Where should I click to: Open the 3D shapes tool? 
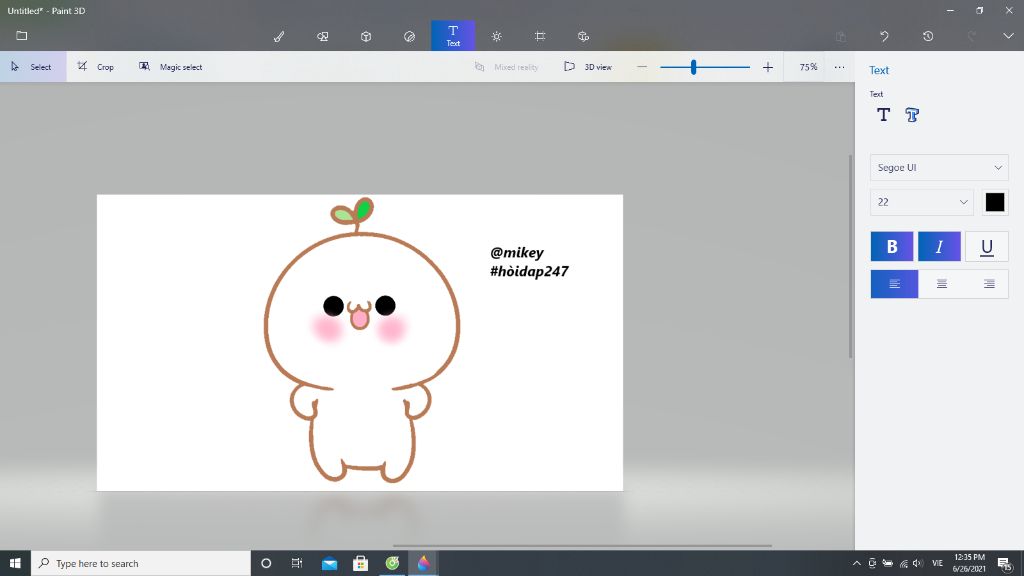[x=366, y=36]
